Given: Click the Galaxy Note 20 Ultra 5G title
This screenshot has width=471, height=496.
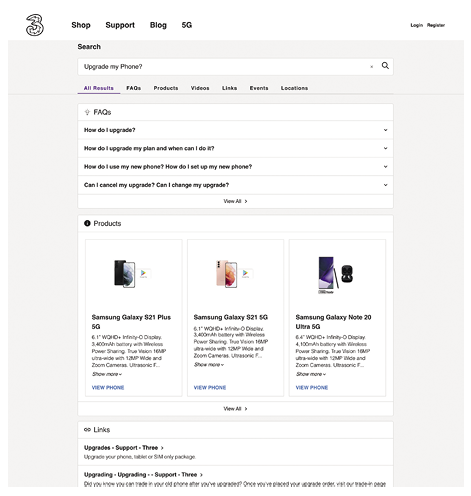Looking at the screenshot, I should (333, 322).
